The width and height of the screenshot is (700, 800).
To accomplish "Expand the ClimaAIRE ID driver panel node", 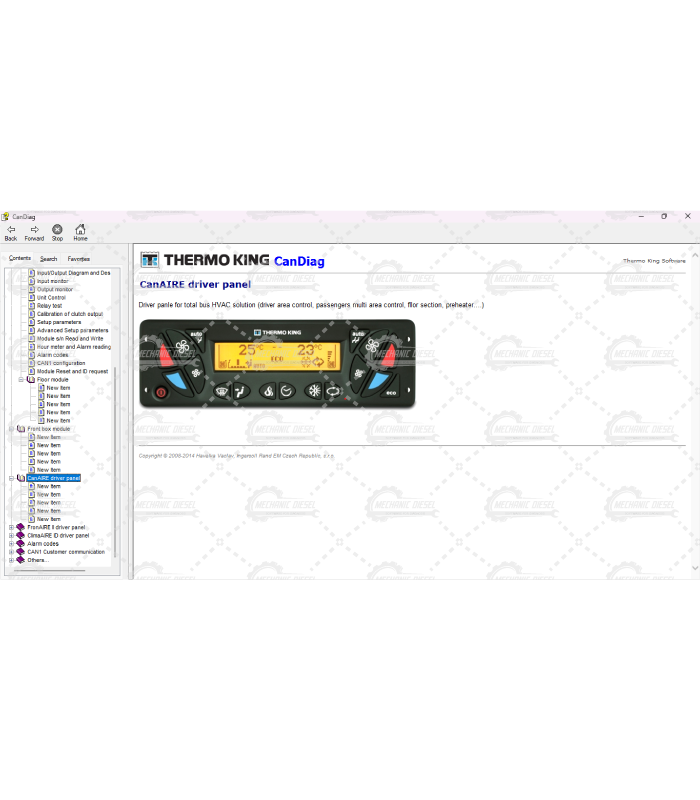I will click(x=11, y=536).
